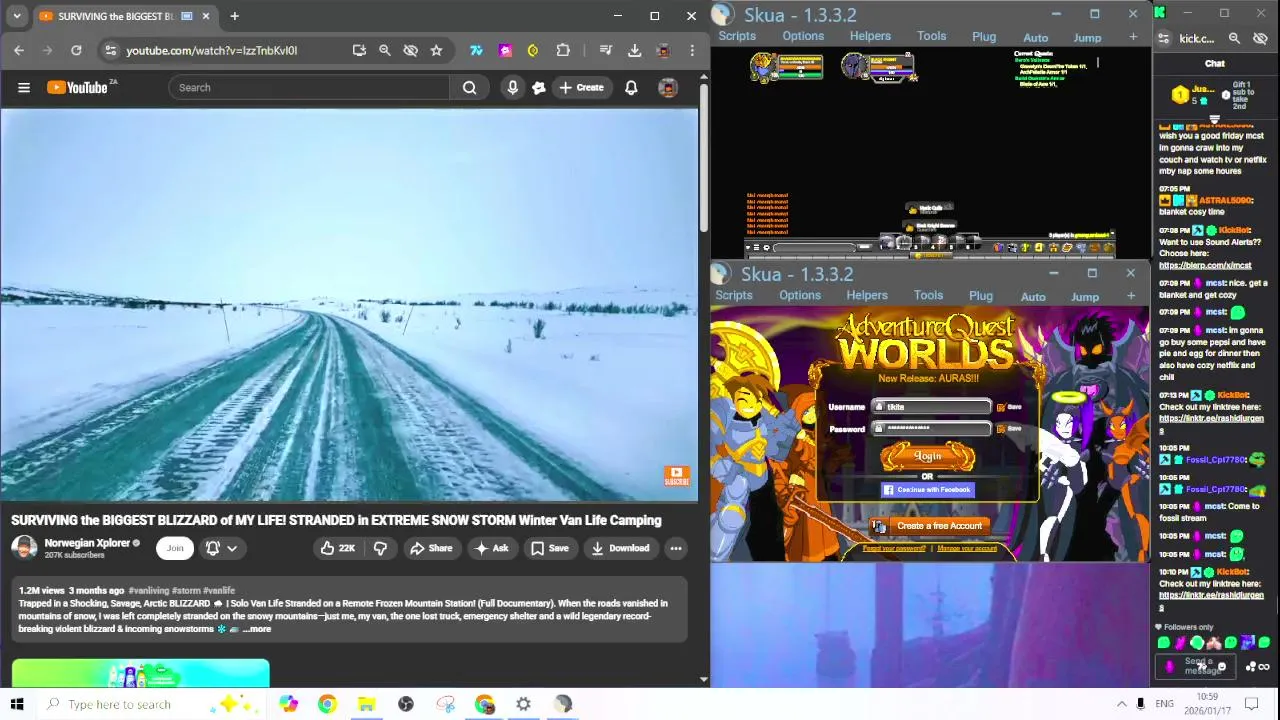Click AQW Username field
This screenshot has width=1280, height=720.
(x=932, y=407)
